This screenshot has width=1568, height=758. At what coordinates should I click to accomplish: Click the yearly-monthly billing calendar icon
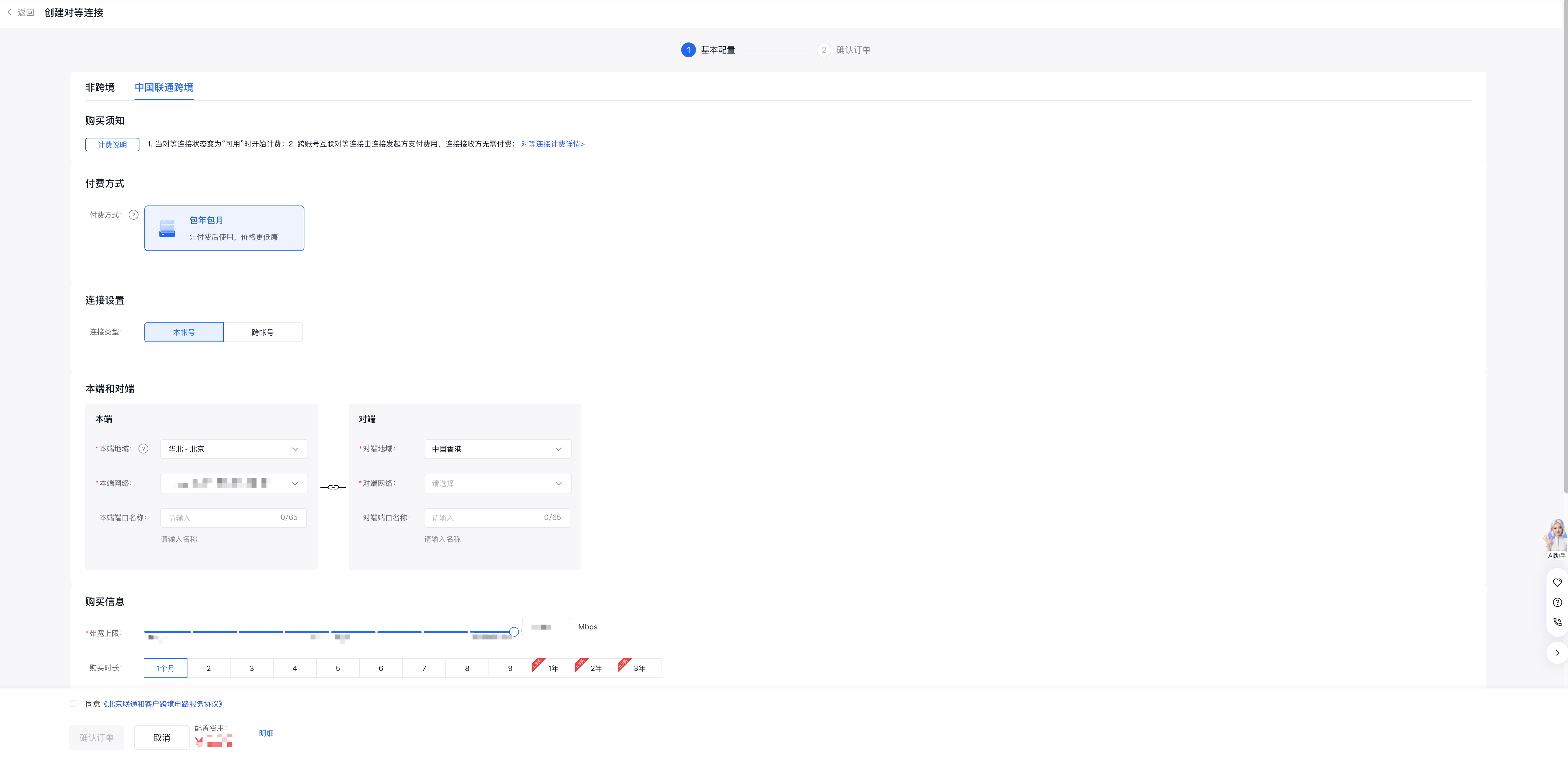[167, 228]
